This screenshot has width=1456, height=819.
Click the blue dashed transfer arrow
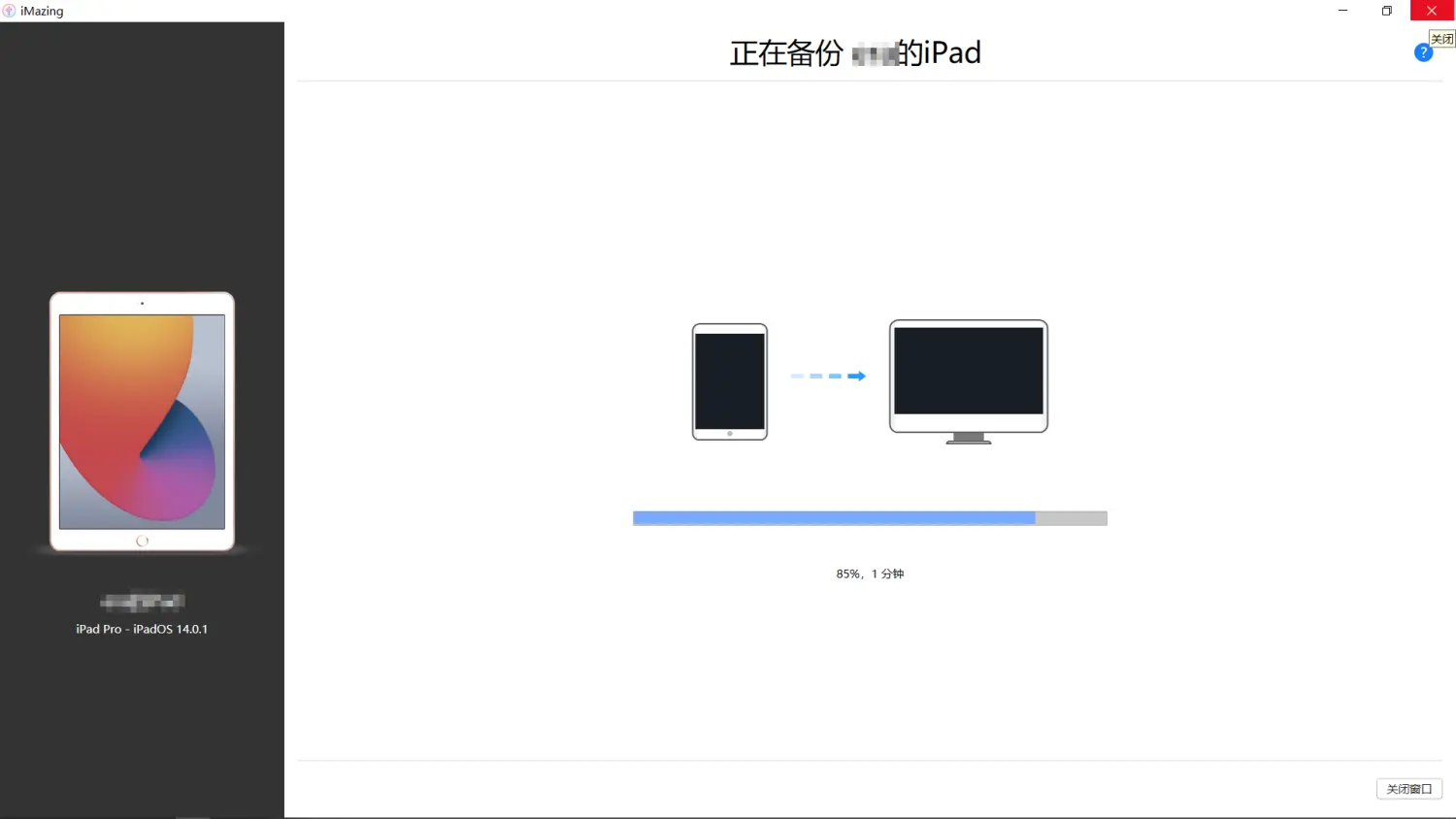[x=828, y=376]
